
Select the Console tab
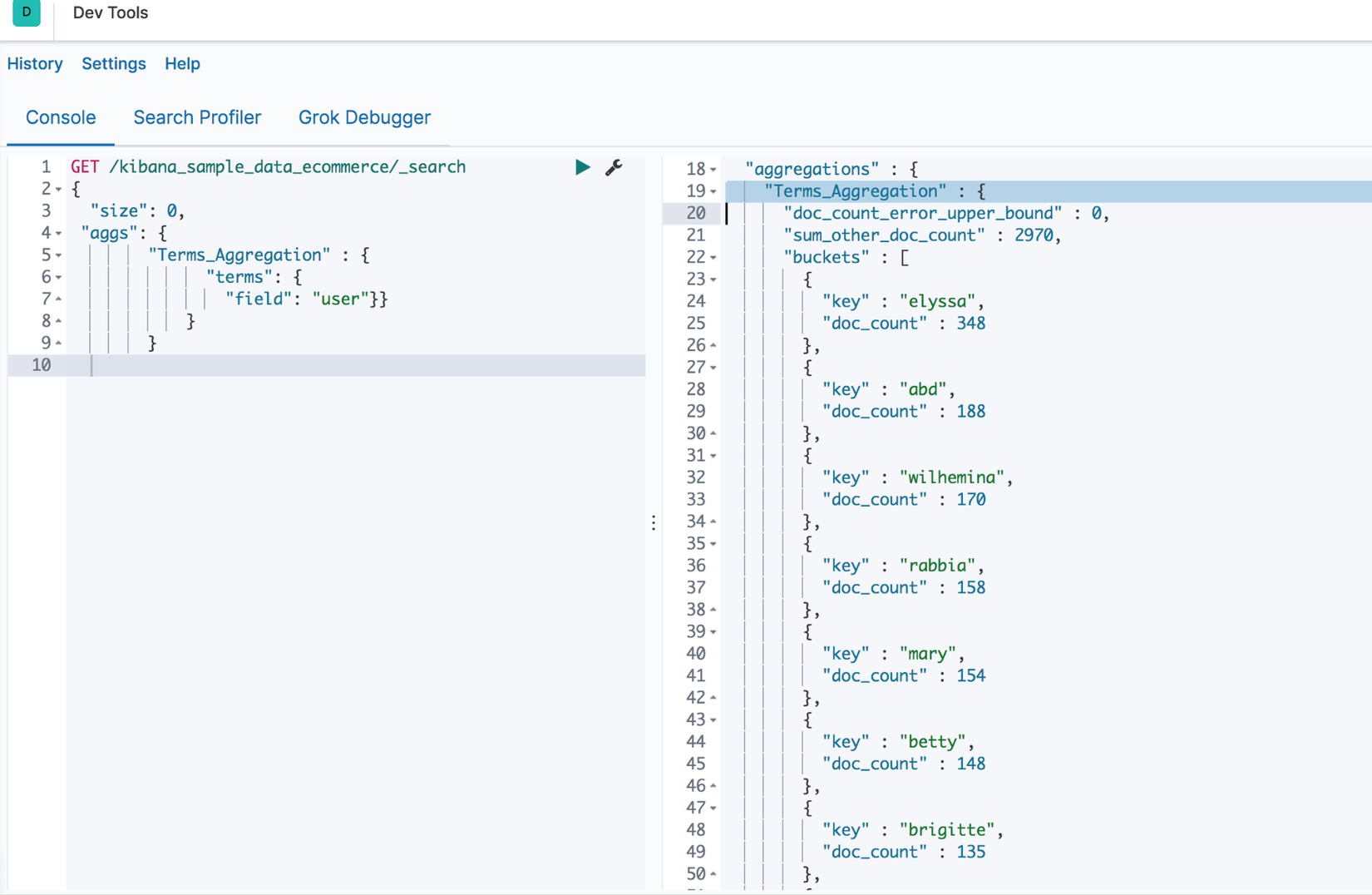click(x=61, y=117)
